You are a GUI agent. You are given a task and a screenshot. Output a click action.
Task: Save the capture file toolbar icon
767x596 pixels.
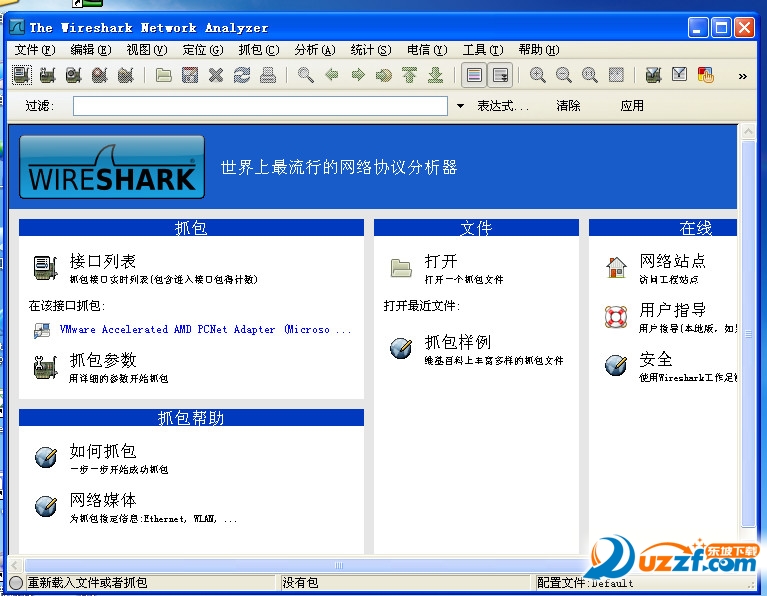190,75
